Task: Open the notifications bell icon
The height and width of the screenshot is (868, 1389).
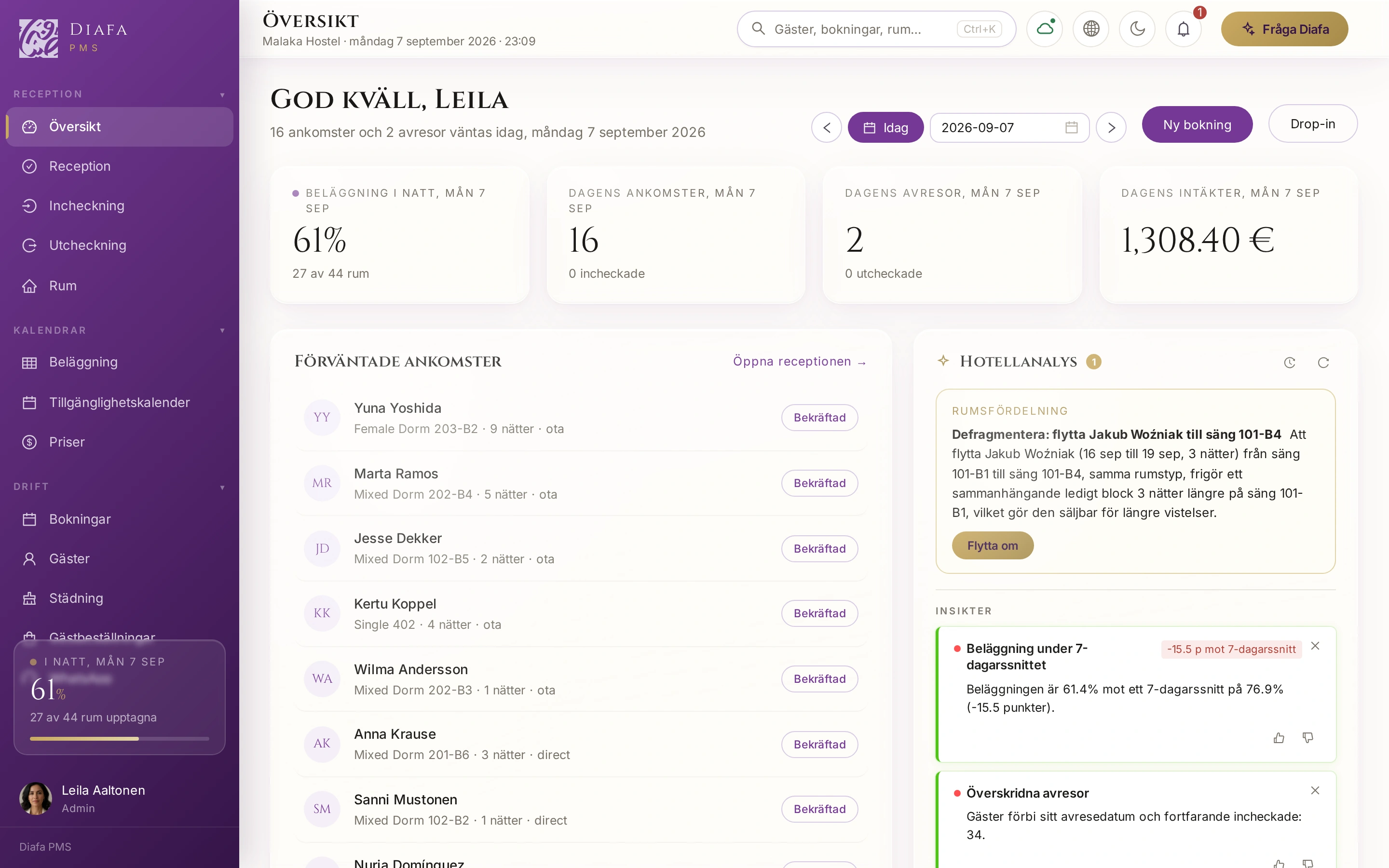Action: 1183,29
